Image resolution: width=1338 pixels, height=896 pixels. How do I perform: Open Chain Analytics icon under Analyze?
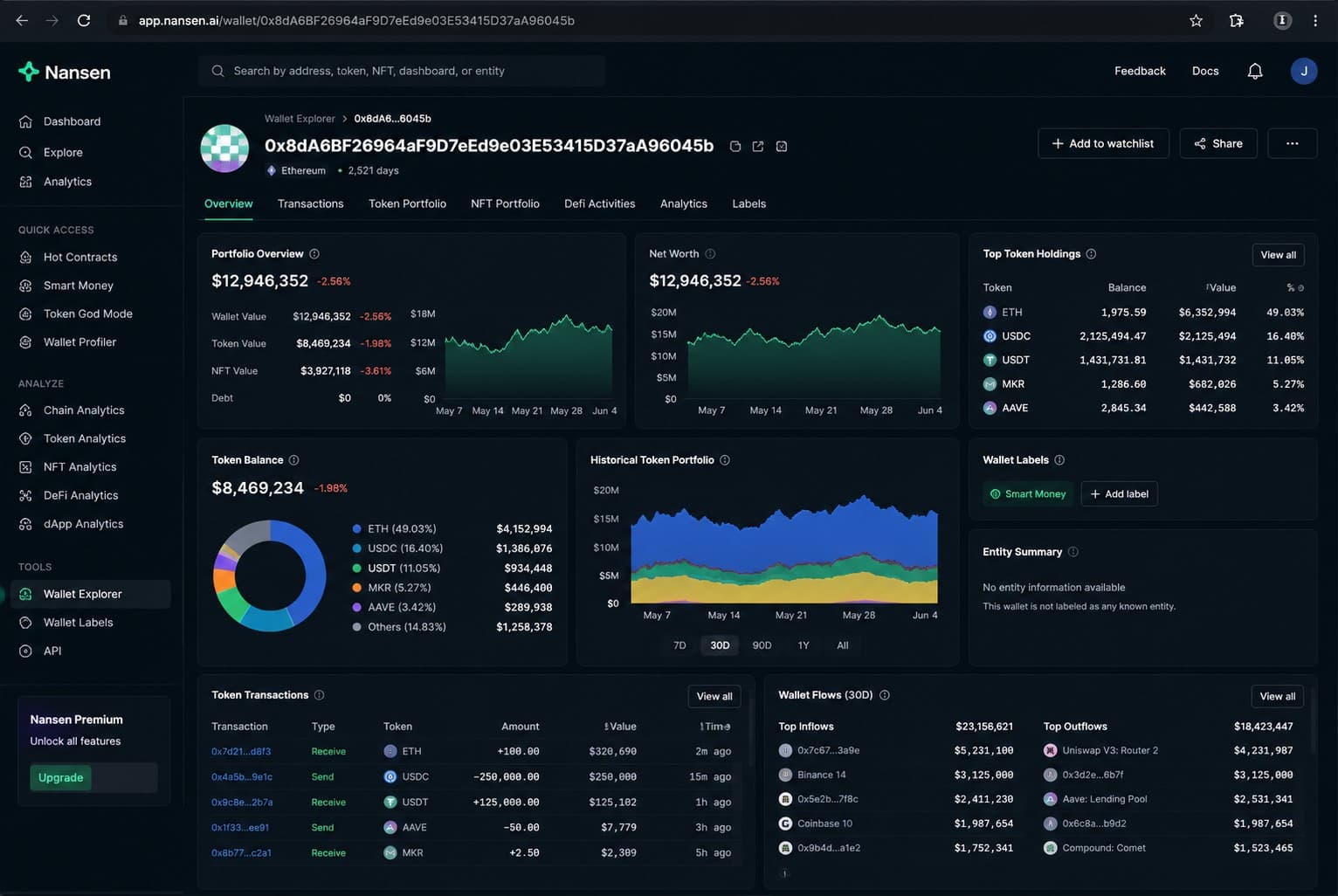[25, 410]
